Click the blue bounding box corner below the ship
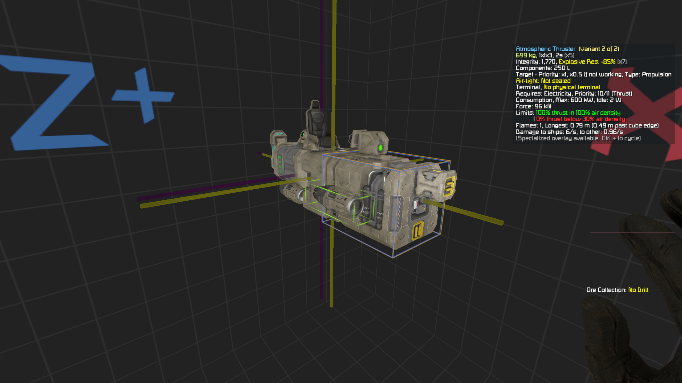This screenshot has height=383, width=682. tap(393, 256)
